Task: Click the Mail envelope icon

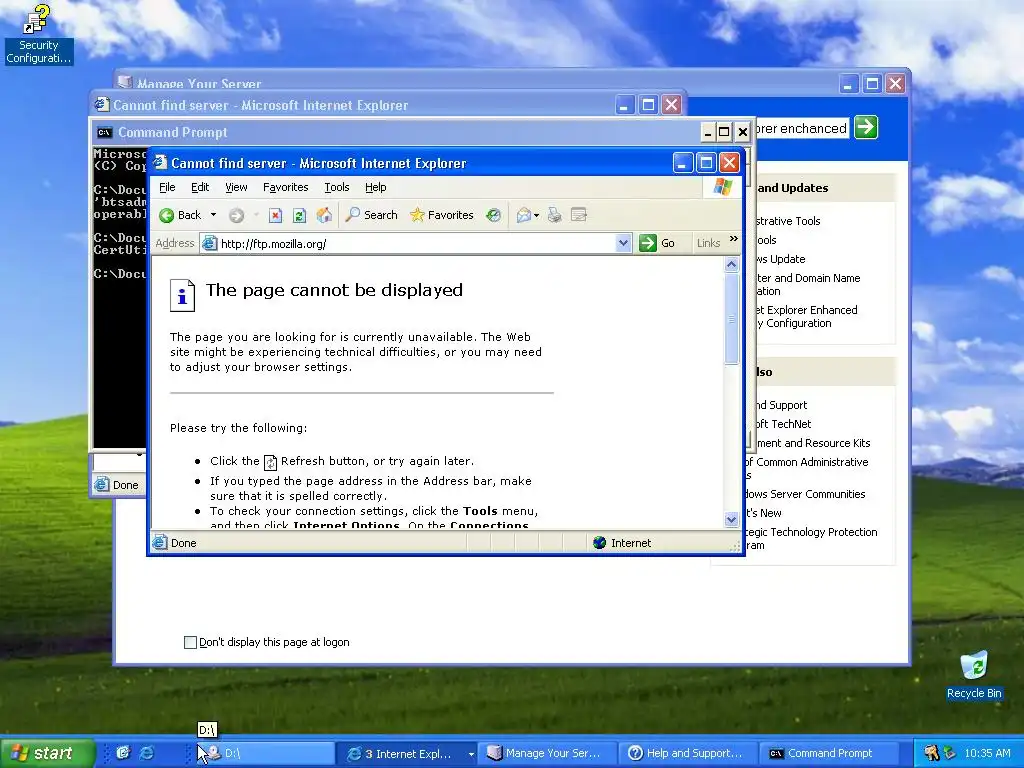Action: (524, 215)
